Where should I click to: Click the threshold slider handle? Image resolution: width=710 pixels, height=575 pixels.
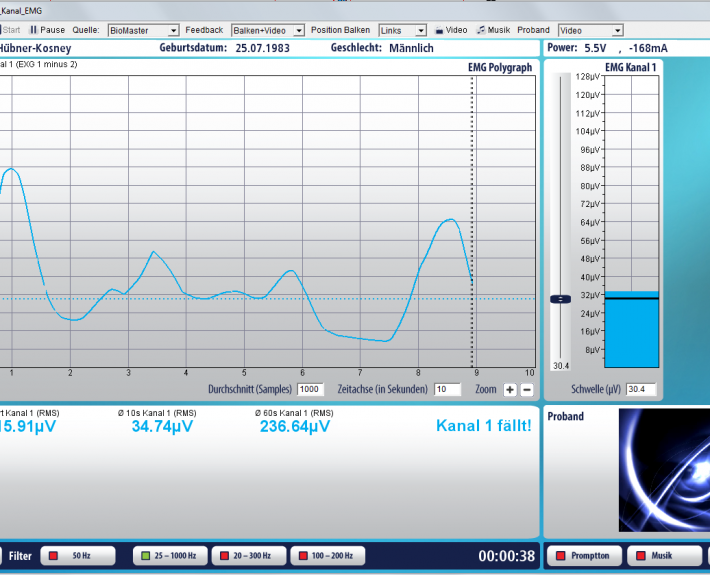(561, 299)
